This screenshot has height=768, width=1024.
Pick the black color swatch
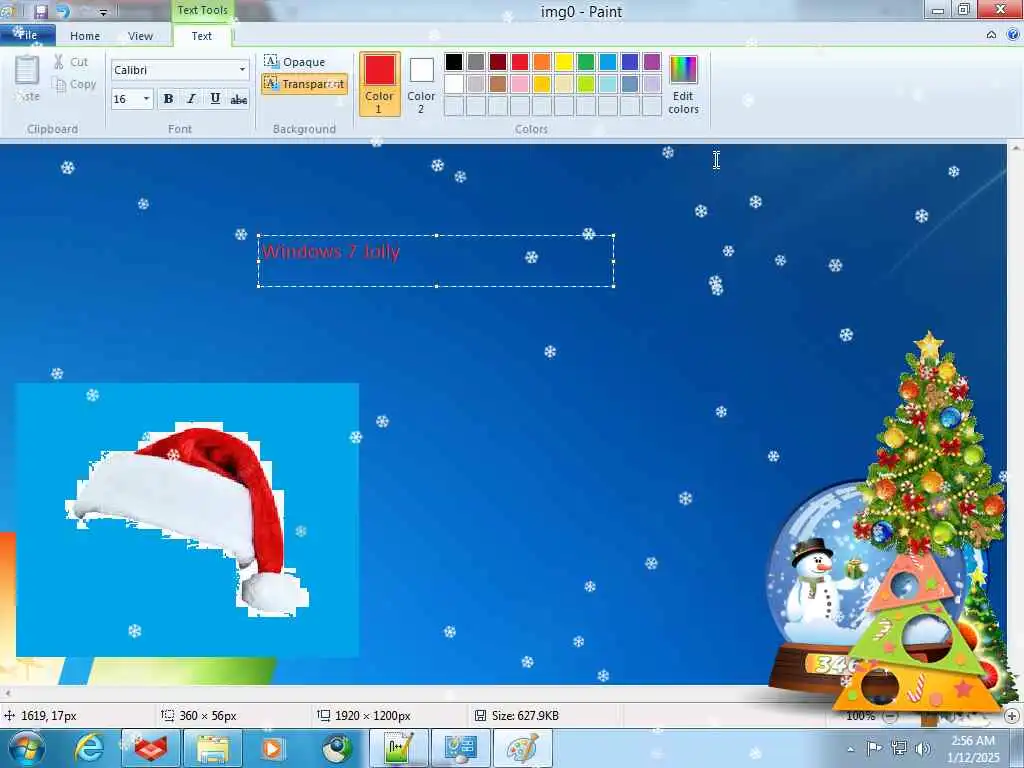pyautogui.click(x=454, y=62)
